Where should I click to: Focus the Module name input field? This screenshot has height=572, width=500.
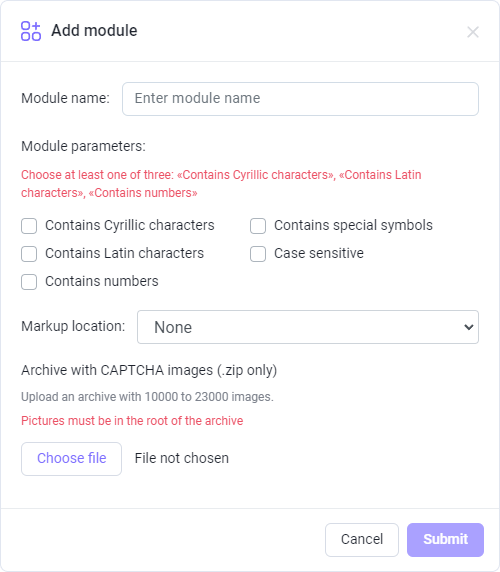(300, 99)
